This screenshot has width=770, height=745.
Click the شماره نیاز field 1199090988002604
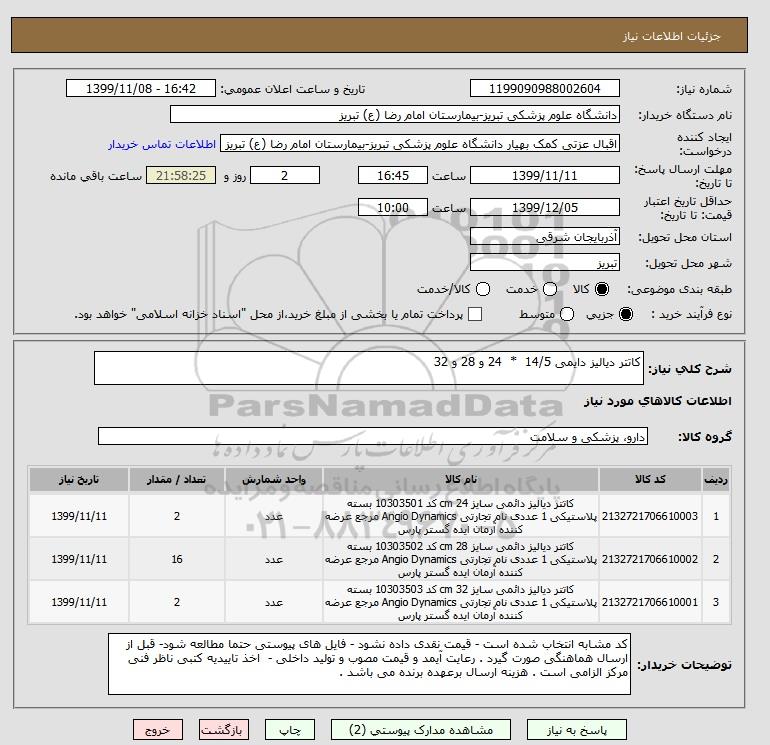(545, 88)
